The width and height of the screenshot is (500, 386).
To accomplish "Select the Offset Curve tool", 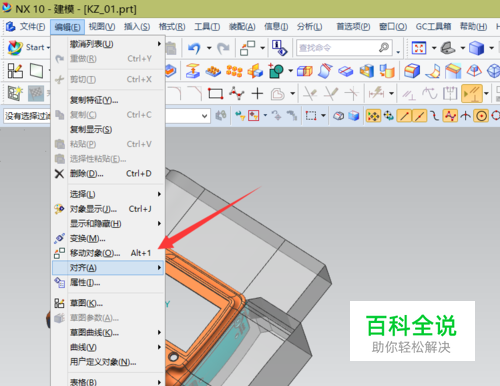I will [278, 94].
